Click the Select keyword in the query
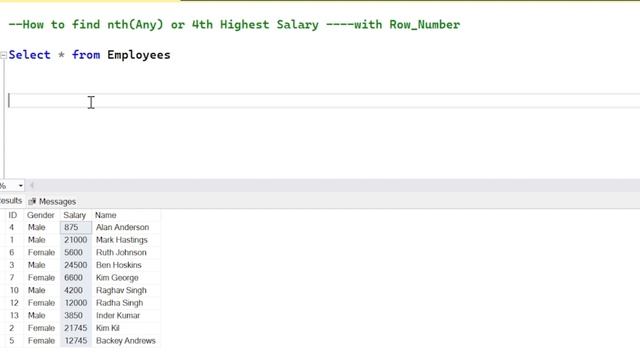 point(29,55)
